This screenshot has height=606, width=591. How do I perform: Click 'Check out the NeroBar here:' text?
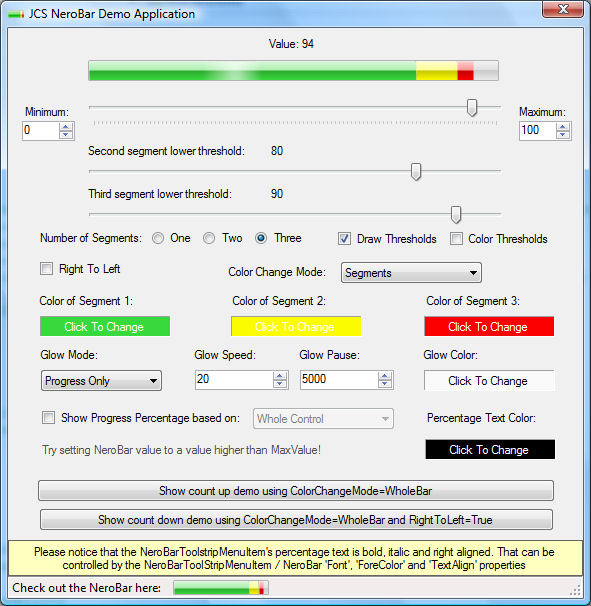tap(87, 588)
